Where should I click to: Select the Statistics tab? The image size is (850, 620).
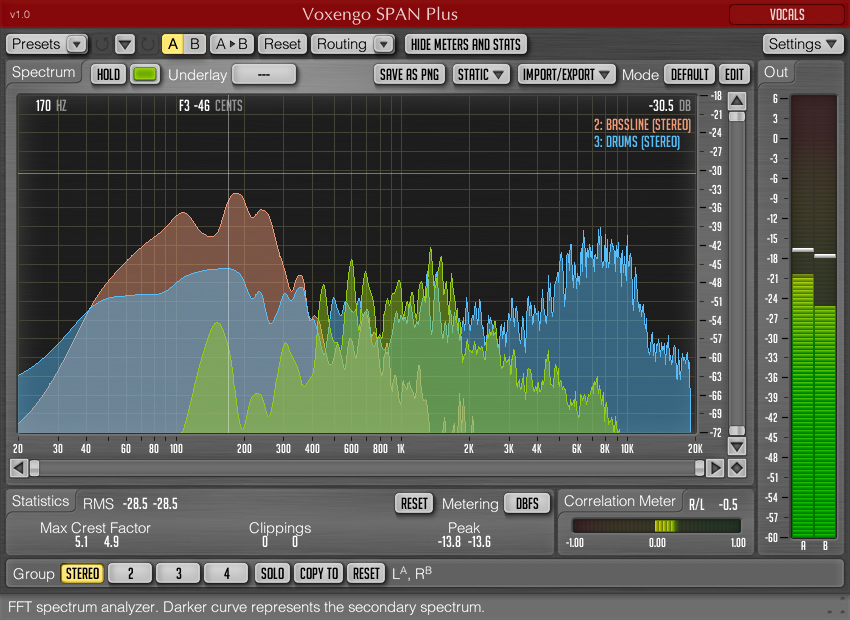click(41, 501)
